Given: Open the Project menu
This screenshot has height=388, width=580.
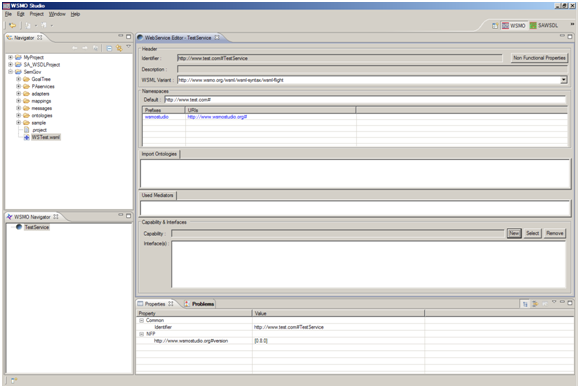Looking at the screenshot, I should pos(37,14).
